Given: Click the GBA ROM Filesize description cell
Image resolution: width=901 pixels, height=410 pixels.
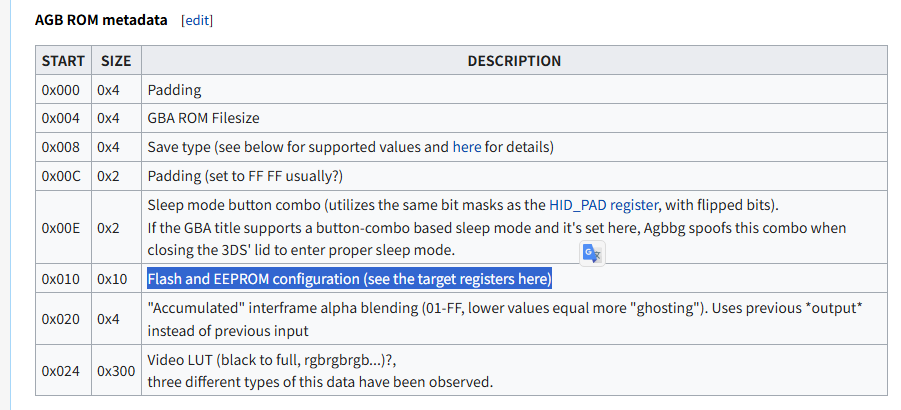Looking at the screenshot, I should point(514,118).
